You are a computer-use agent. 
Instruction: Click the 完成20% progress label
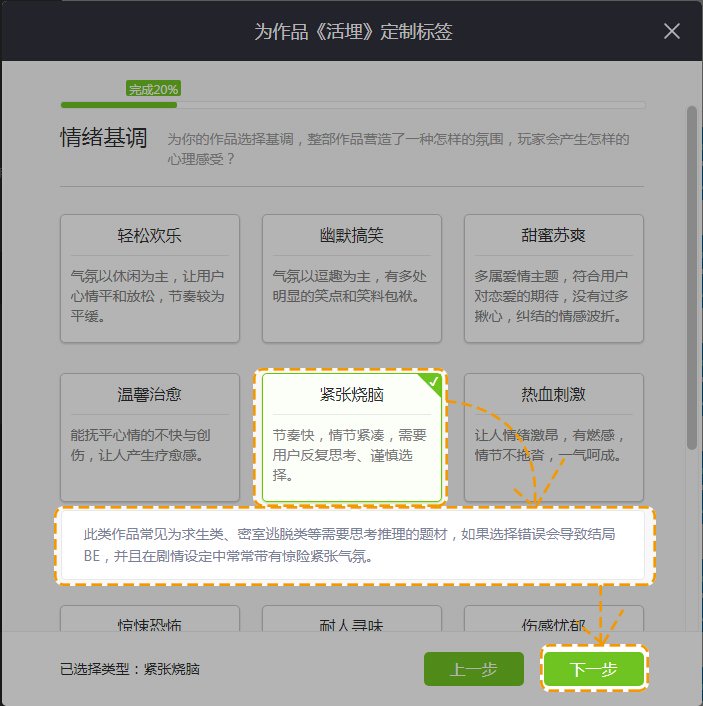coord(153,89)
